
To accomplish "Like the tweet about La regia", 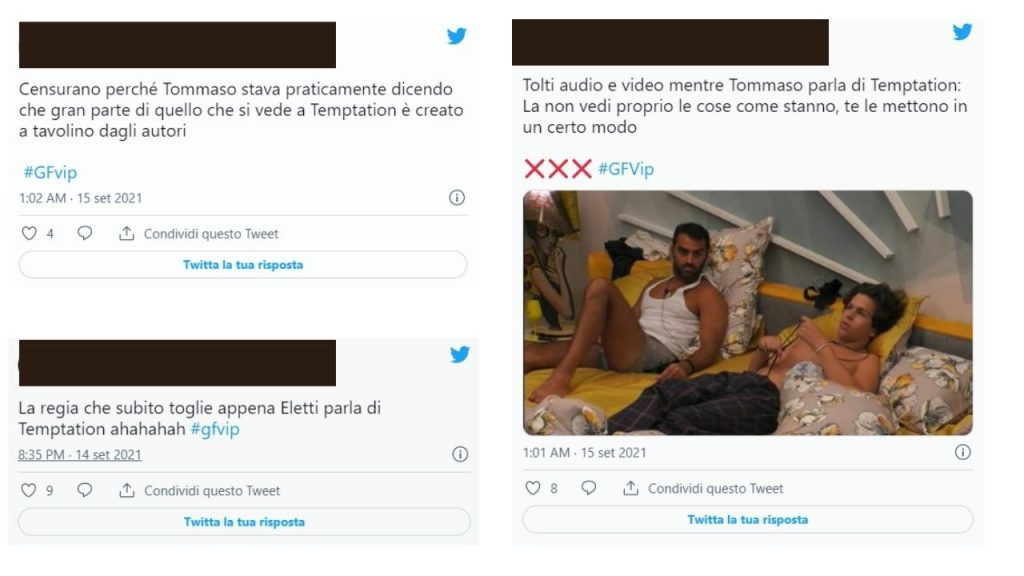I will click(x=29, y=491).
